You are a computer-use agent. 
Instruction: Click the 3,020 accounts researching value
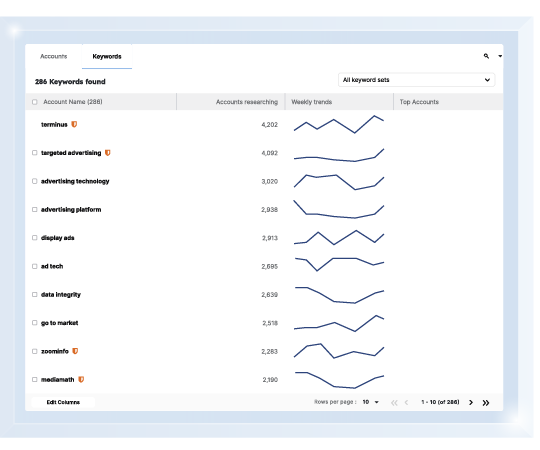[x=269, y=181]
